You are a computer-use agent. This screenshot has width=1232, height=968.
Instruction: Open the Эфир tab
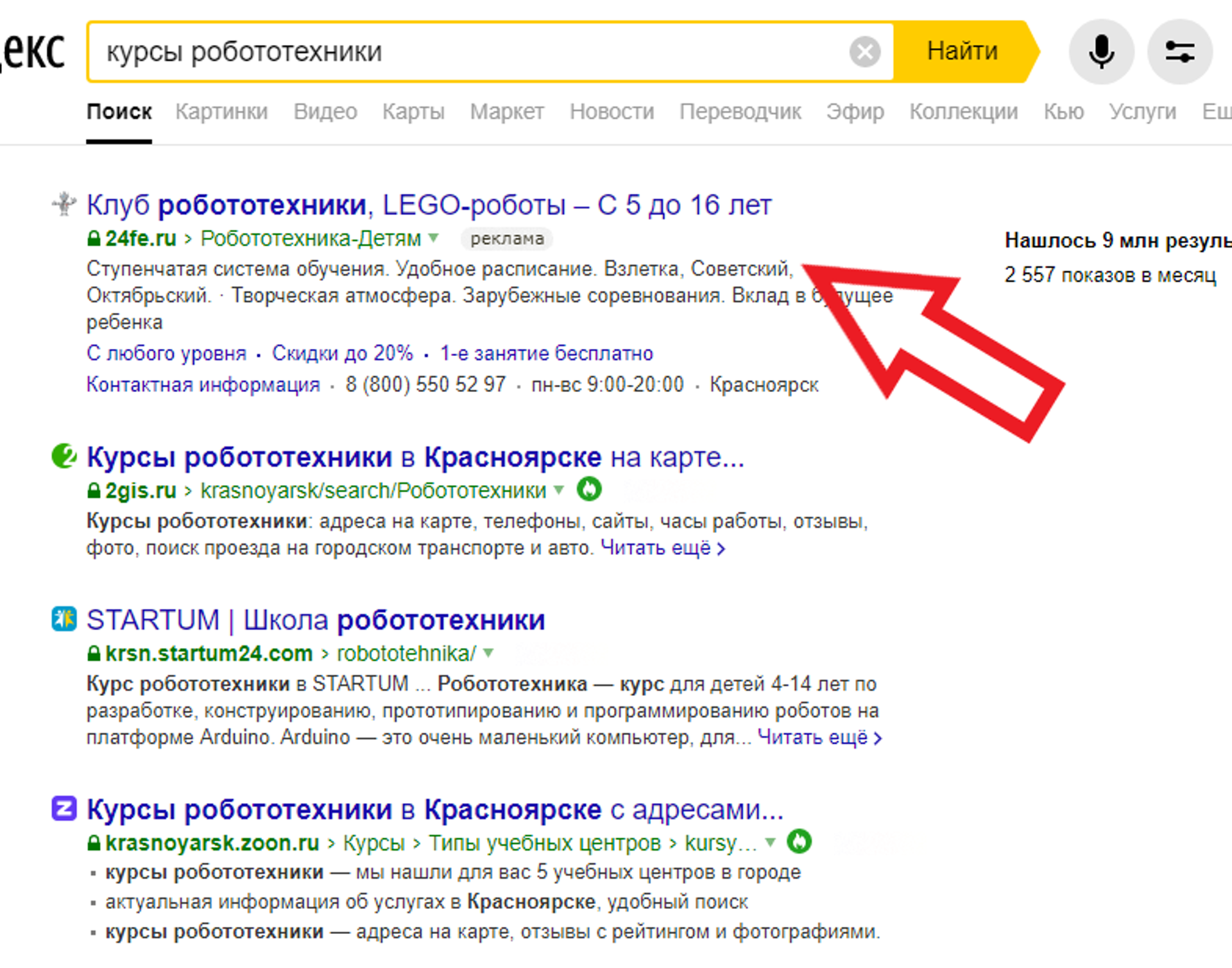click(855, 112)
